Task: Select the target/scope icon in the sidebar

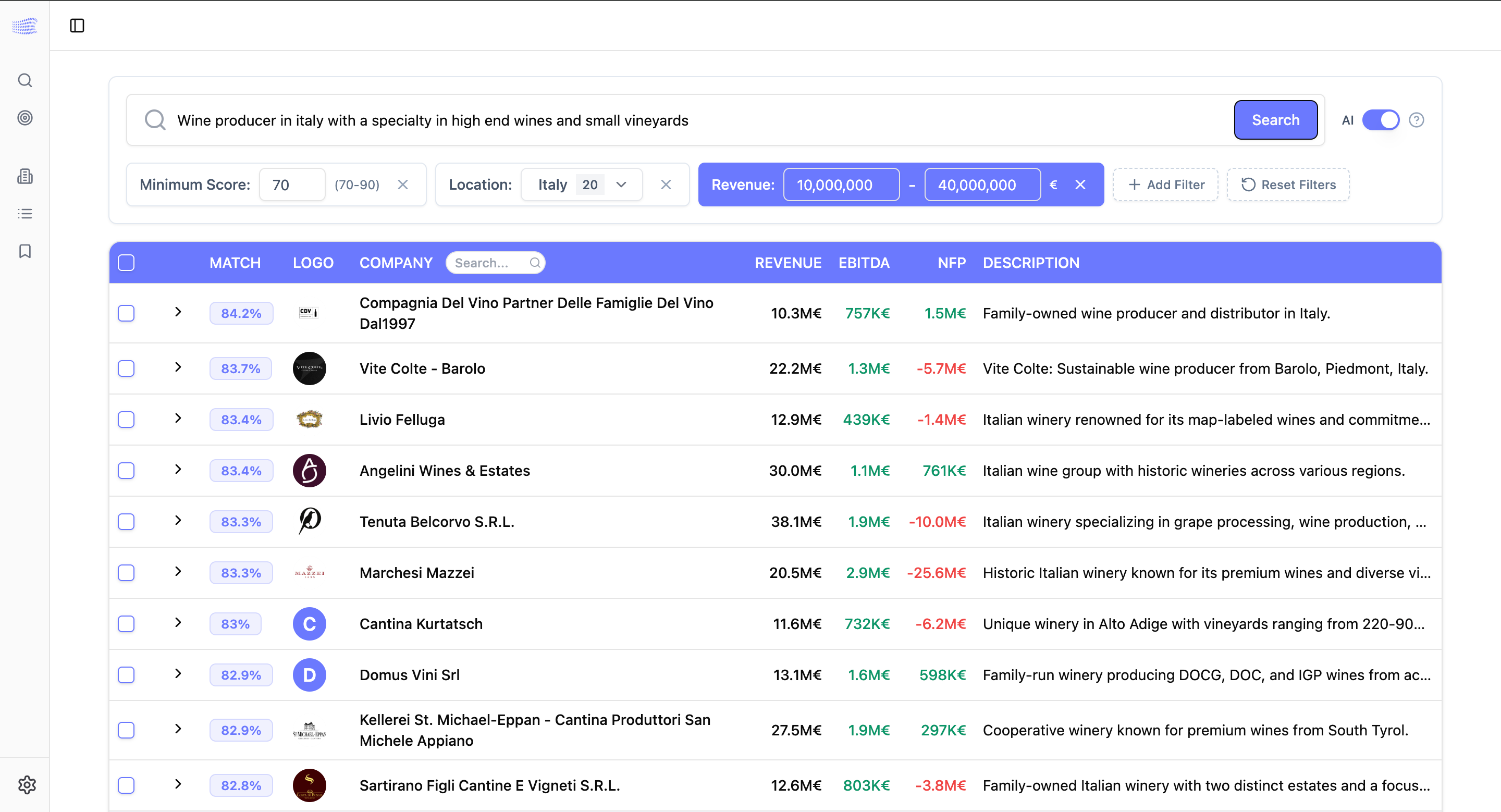Action: (24, 118)
